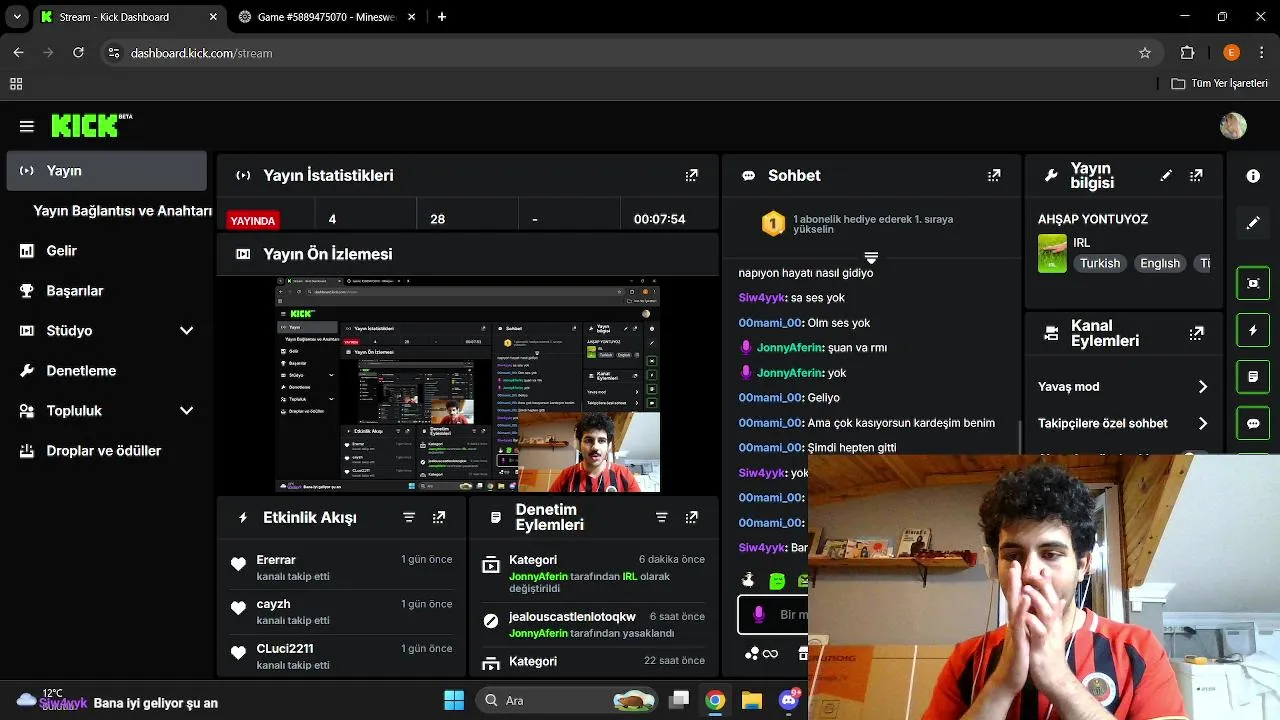Viewport: 1280px width, 720px height.
Task: Click the IRL category thumbnail
Action: (x=1052, y=253)
